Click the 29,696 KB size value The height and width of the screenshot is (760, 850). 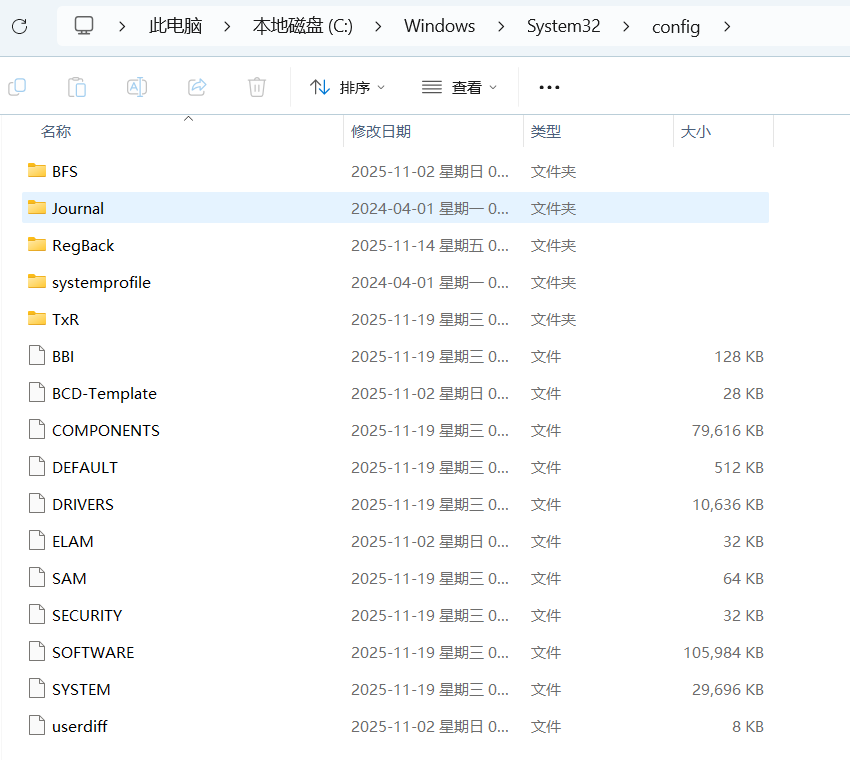tap(727, 689)
